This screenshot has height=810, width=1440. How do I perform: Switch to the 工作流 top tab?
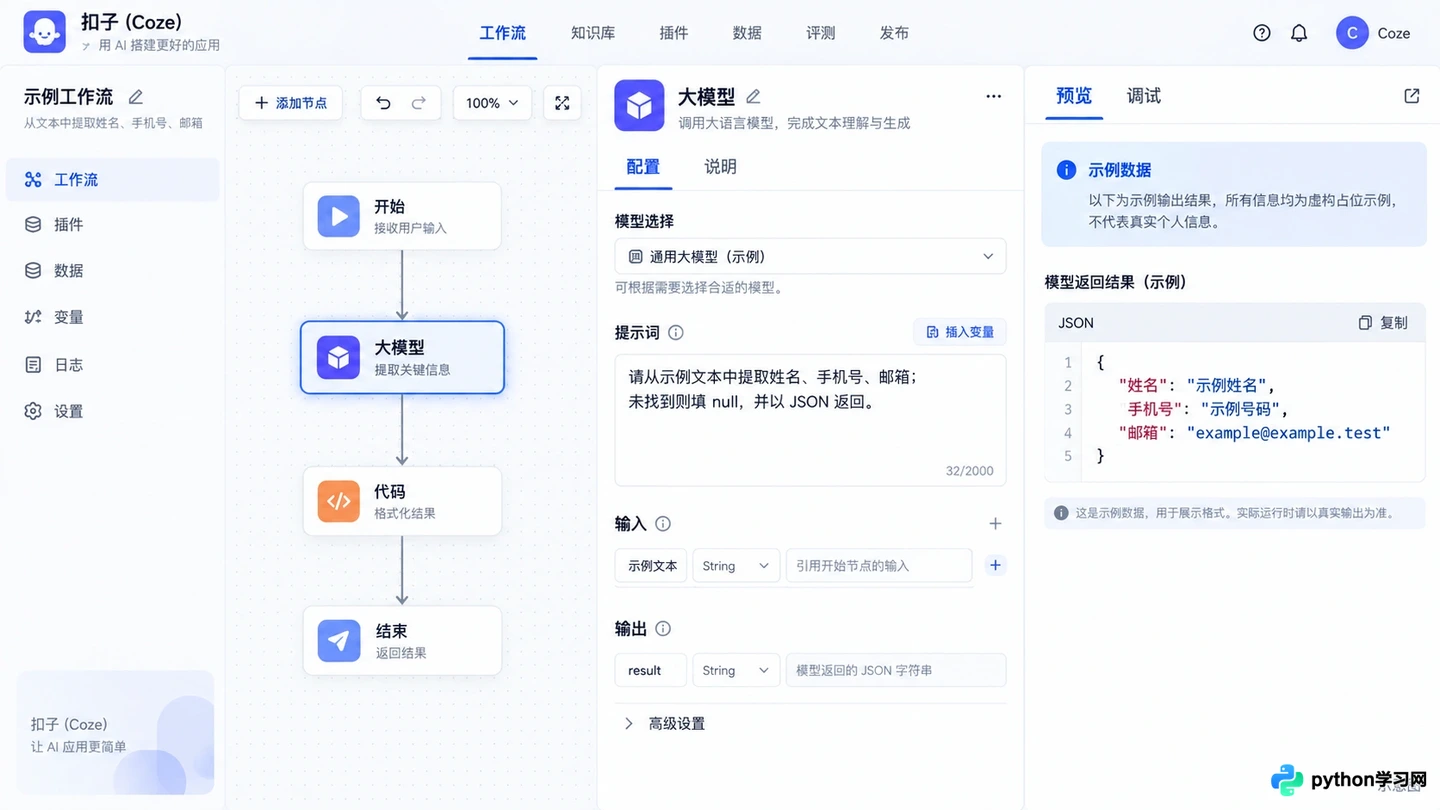coord(502,33)
